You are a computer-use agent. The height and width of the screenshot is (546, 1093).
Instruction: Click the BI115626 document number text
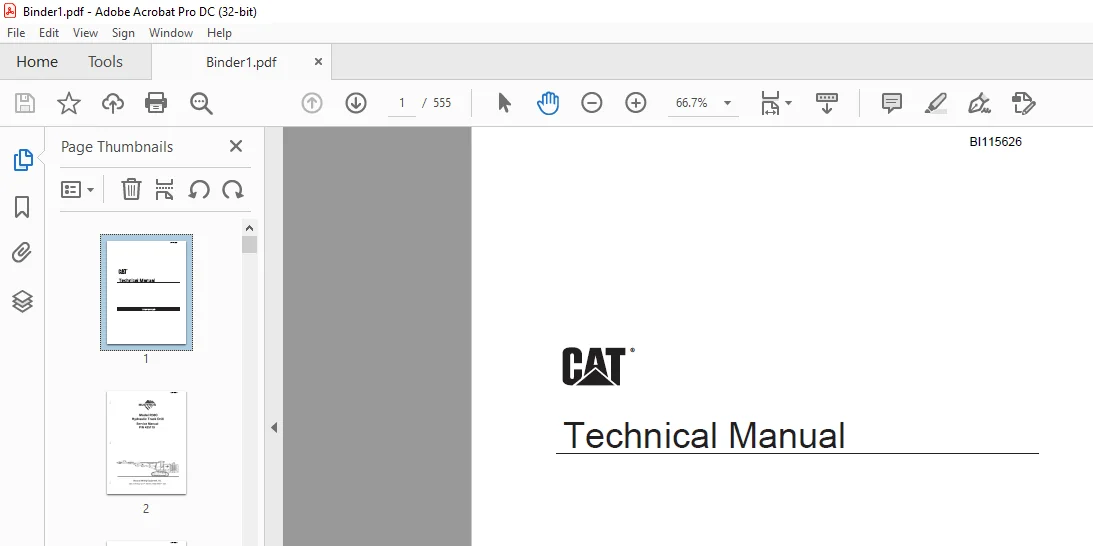click(x=995, y=142)
